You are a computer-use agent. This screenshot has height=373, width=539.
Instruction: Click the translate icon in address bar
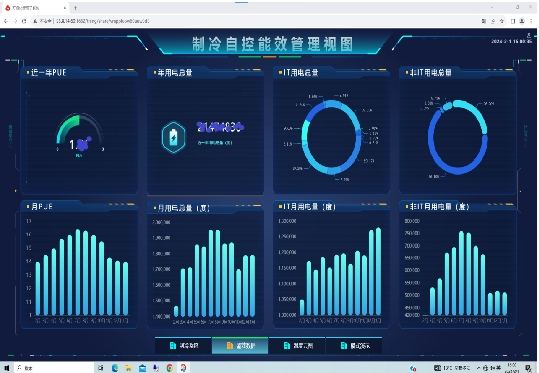(x=484, y=21)
